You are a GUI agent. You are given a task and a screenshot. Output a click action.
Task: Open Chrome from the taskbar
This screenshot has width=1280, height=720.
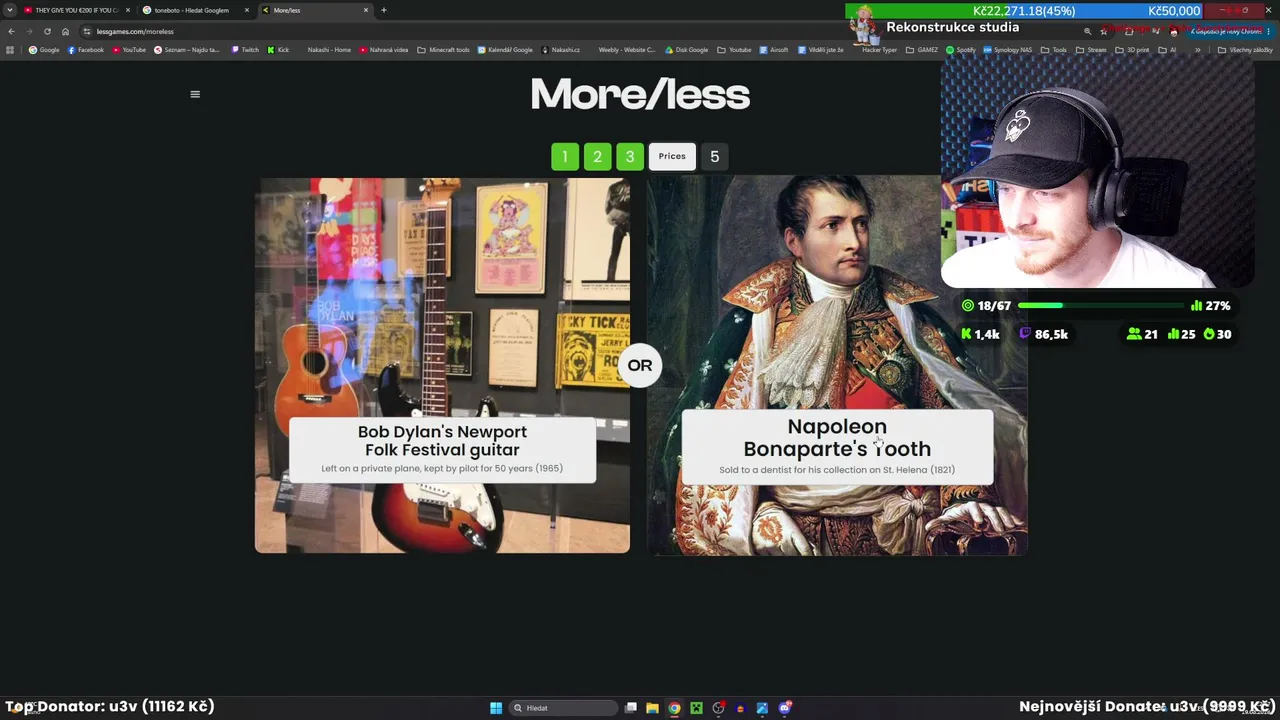click(674, 708)
